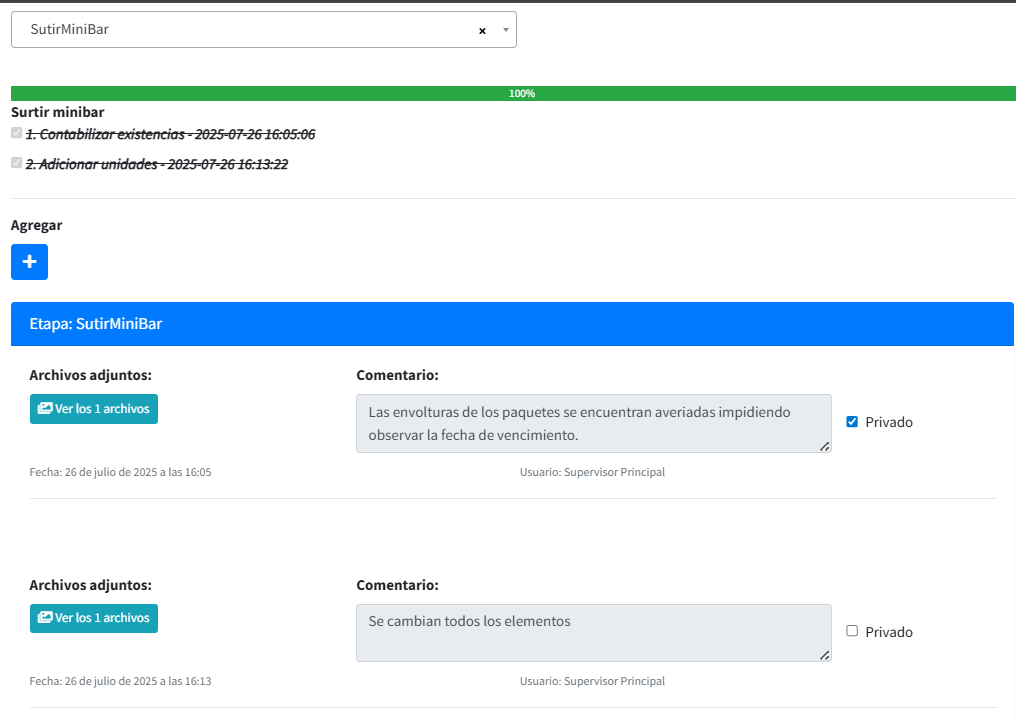The height and width of the screenshot is (727, 1016).
Task: Click the gallery icon in the first attachments button
Action: click(x=45, y=408)
